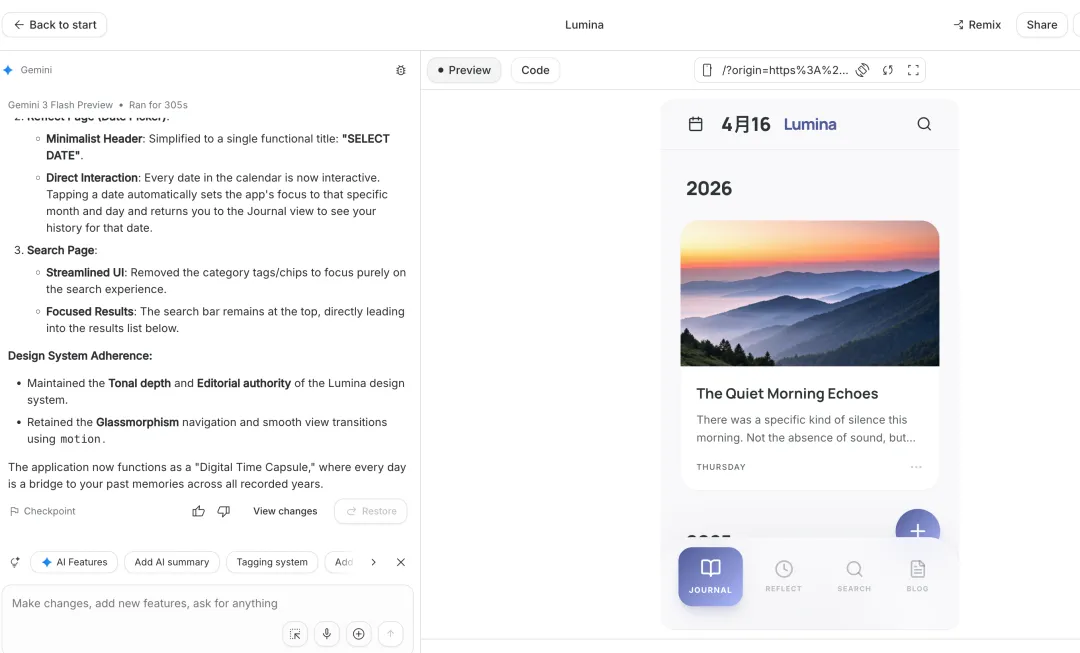The image size is (1080, 653).
Task: Click the suggestions sparkle refresh icon
Action: click(15, 562)
